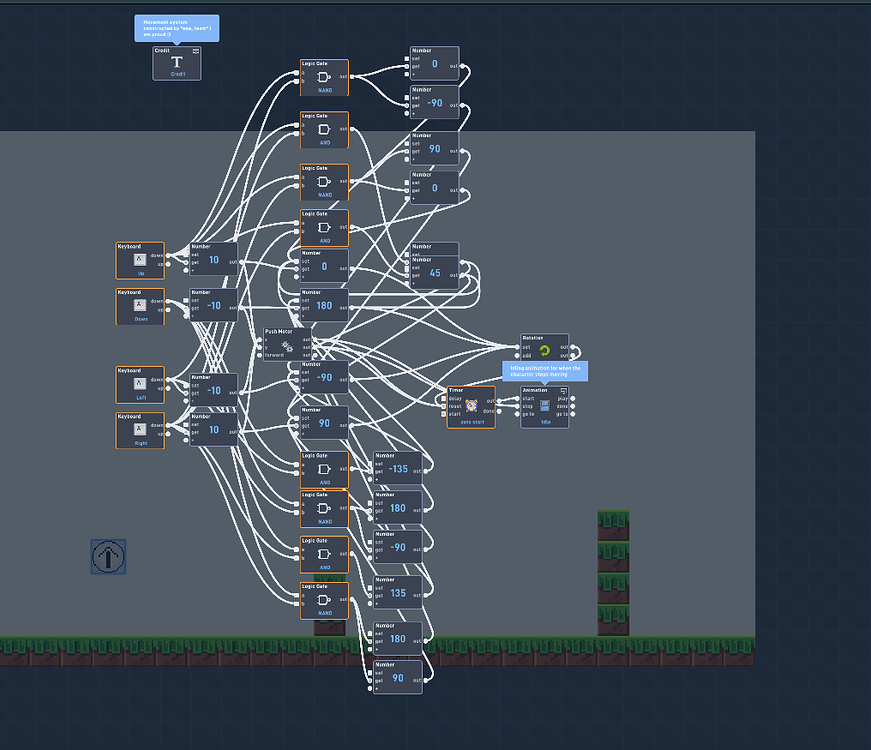Click the Push Motor 'forward' input port
The width and height of the screenshot is (871, 750).
[x=260, y=355]
